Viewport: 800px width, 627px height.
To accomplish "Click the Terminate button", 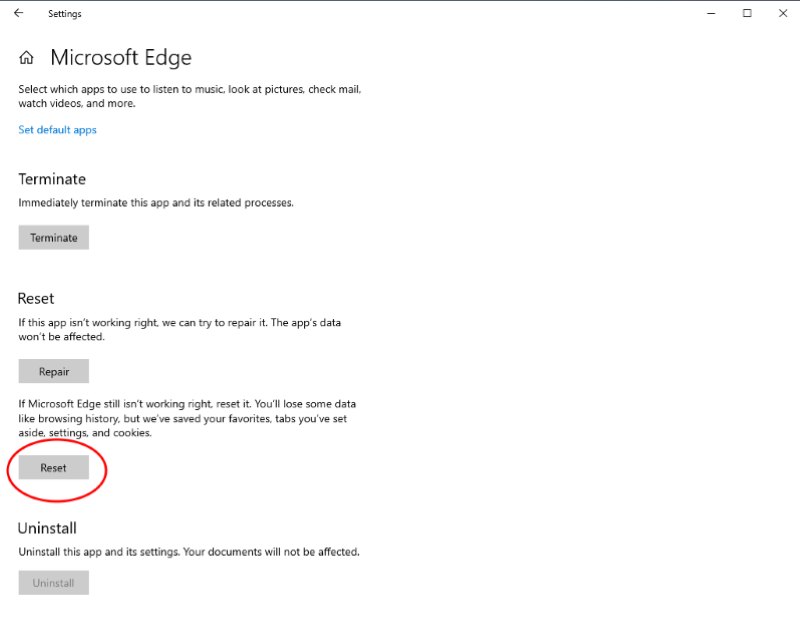I will tap(54, 237).
